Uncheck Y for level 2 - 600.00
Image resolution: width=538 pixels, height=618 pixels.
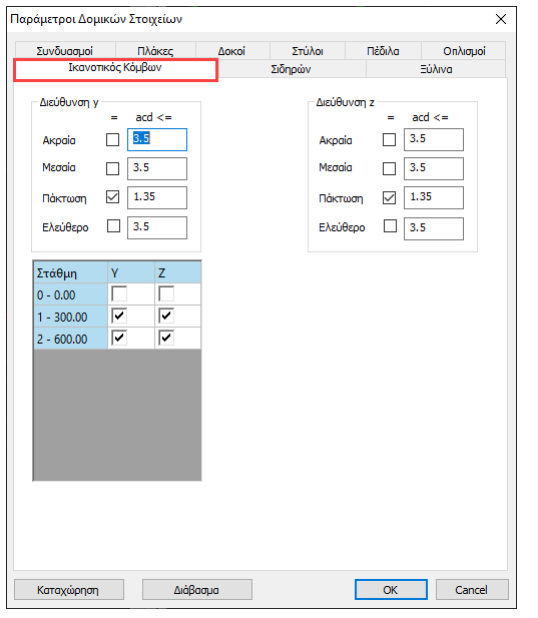(119, 338)
